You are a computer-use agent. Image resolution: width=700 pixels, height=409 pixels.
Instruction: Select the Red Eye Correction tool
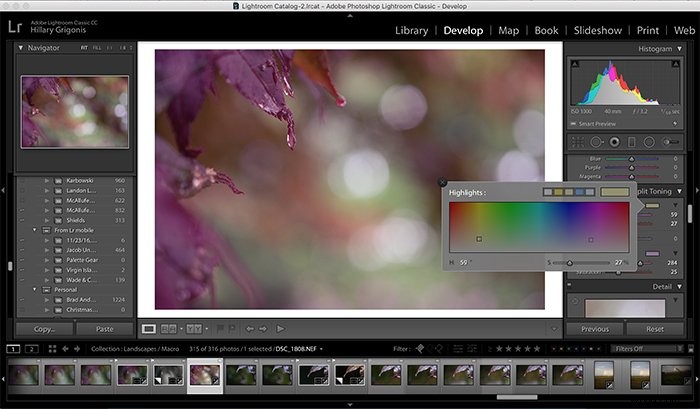(615, 142)
